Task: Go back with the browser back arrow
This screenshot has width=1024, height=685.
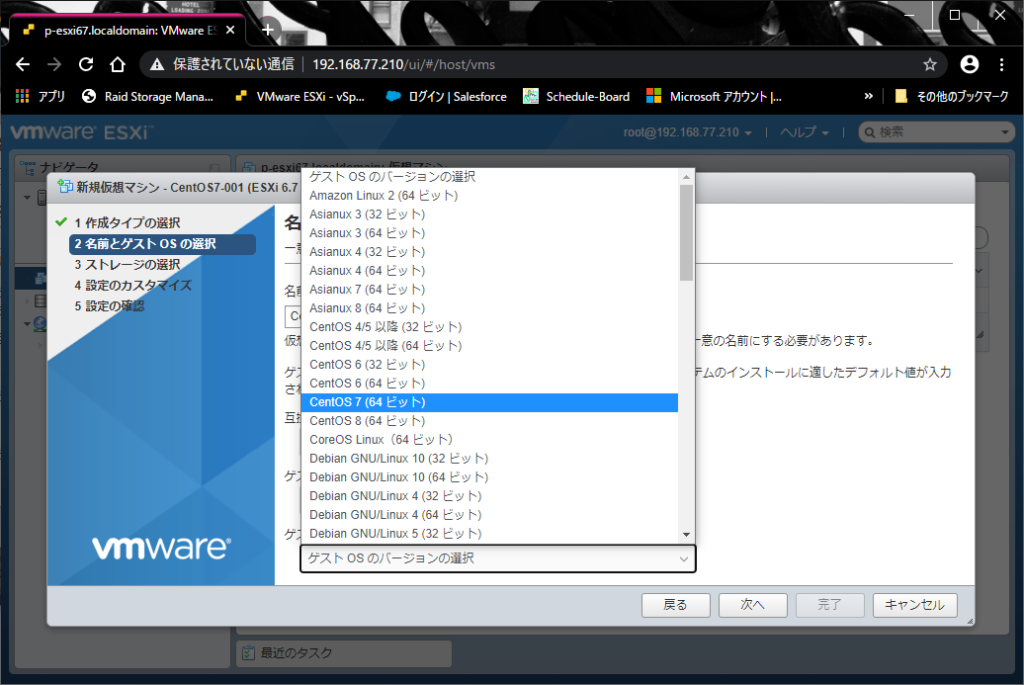Action: pos(23,64)
